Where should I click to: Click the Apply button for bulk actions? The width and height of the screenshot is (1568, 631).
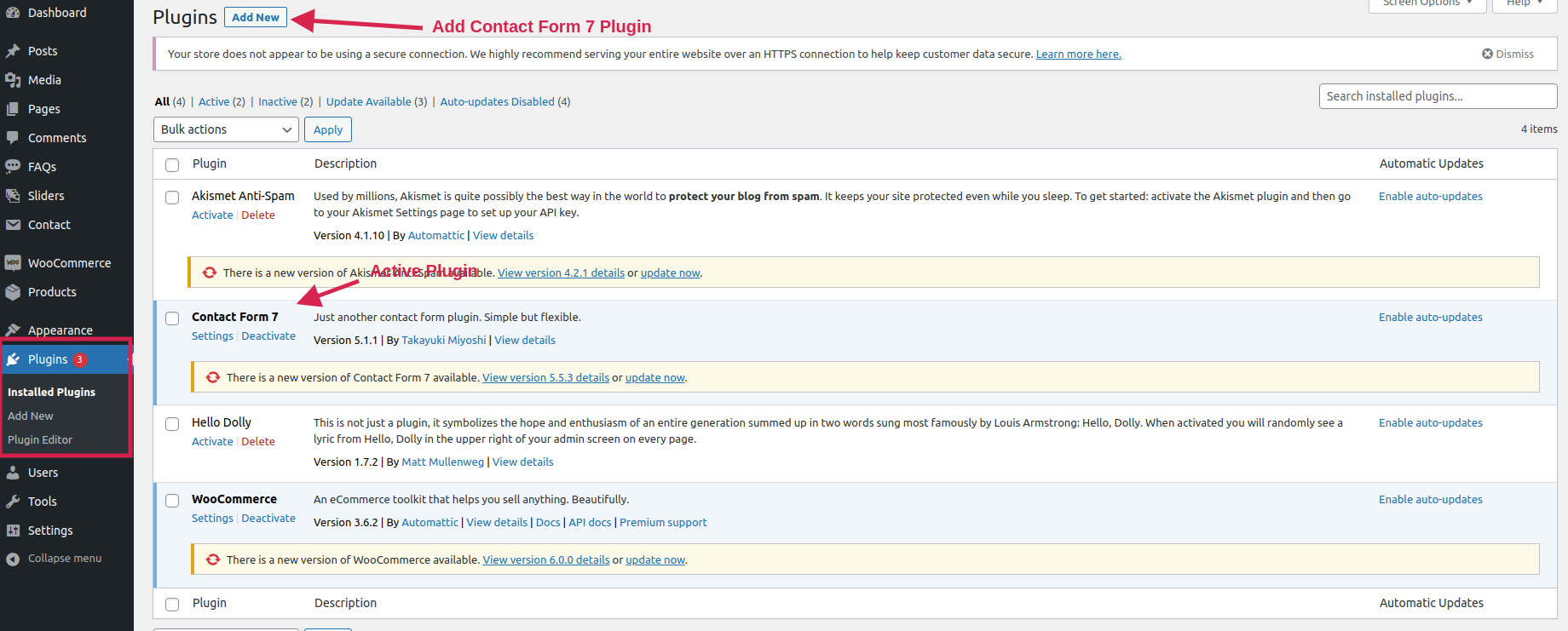point(328,129)
